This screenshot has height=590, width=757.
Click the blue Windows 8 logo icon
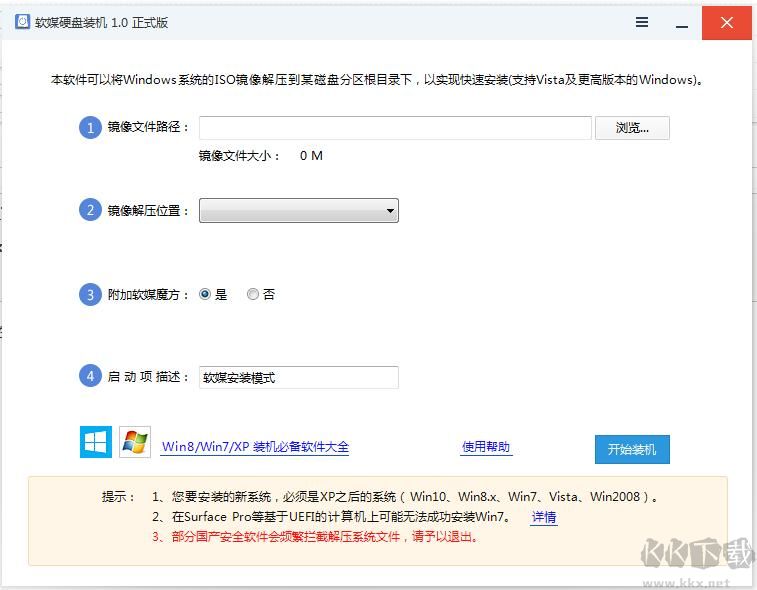click(96, 442)
